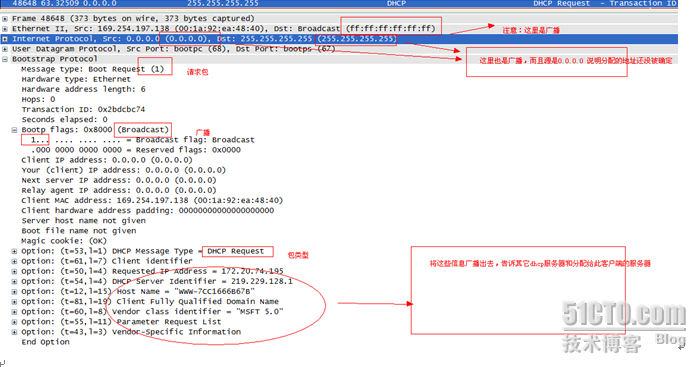Select Server host name not given
This screenshot has height=367, width=700.
click(83, 221)
